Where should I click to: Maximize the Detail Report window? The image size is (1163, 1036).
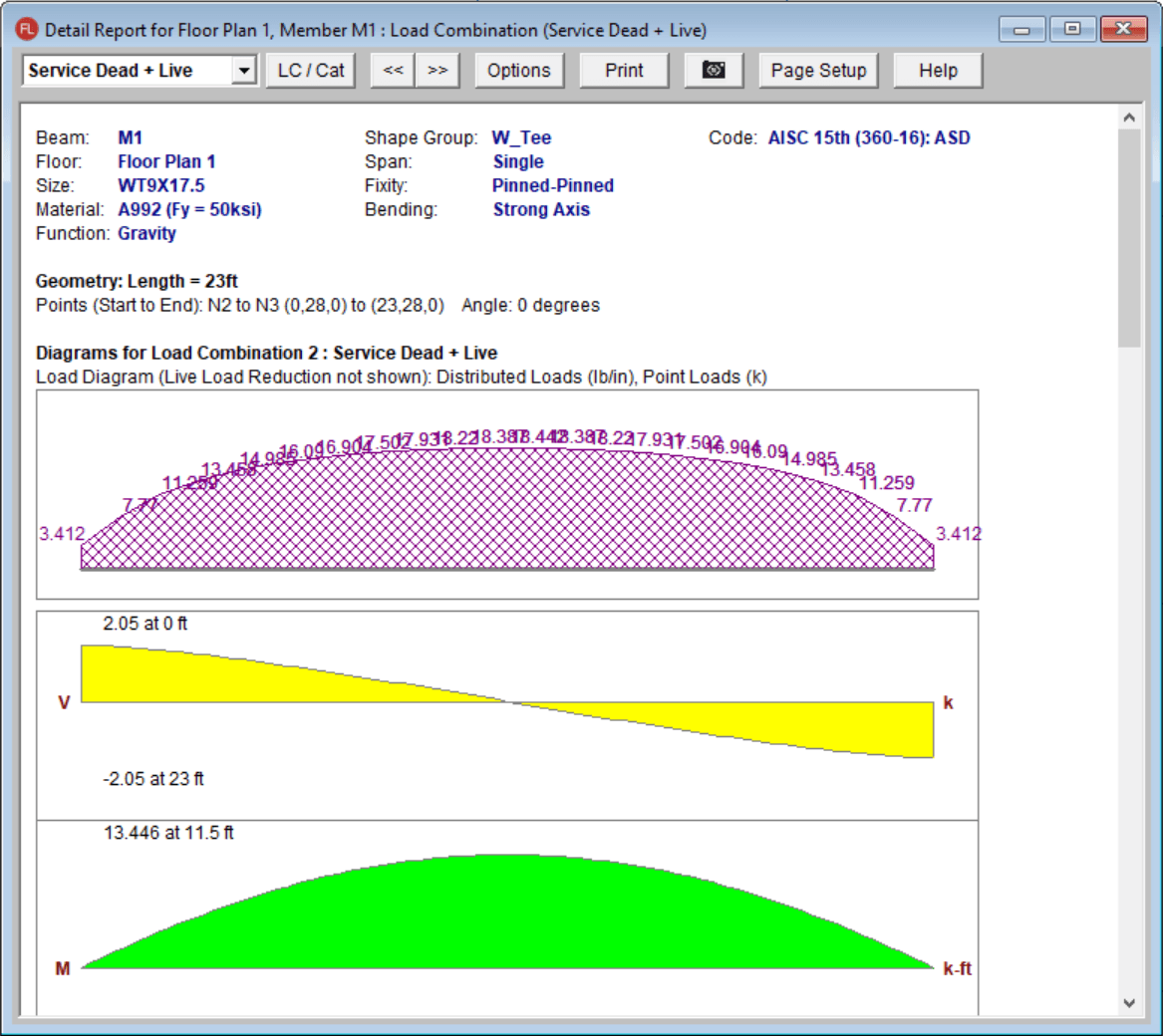(x=1072, y=29)
